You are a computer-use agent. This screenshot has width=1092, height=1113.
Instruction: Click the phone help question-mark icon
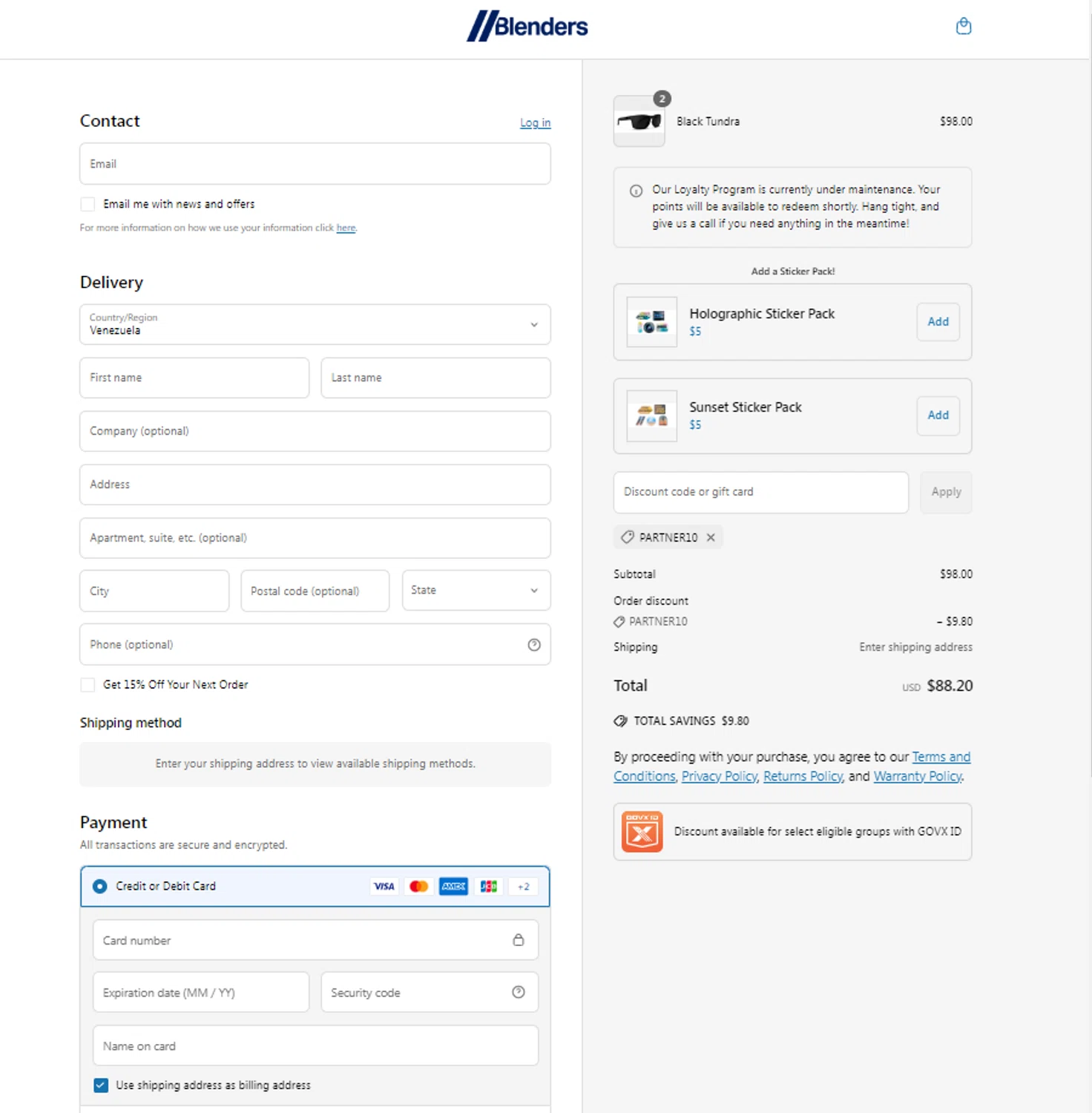click(534, 645)
